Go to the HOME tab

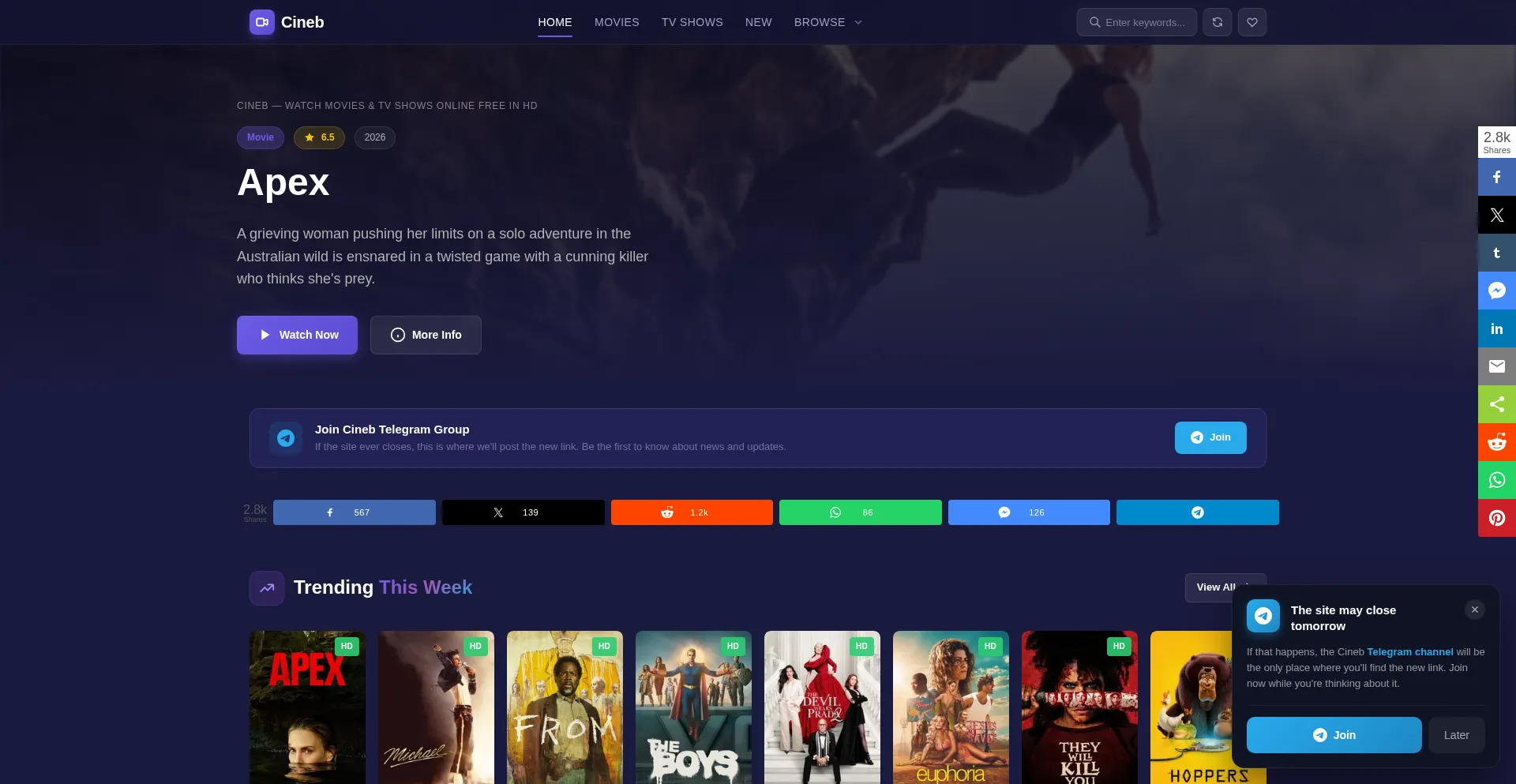555,22
